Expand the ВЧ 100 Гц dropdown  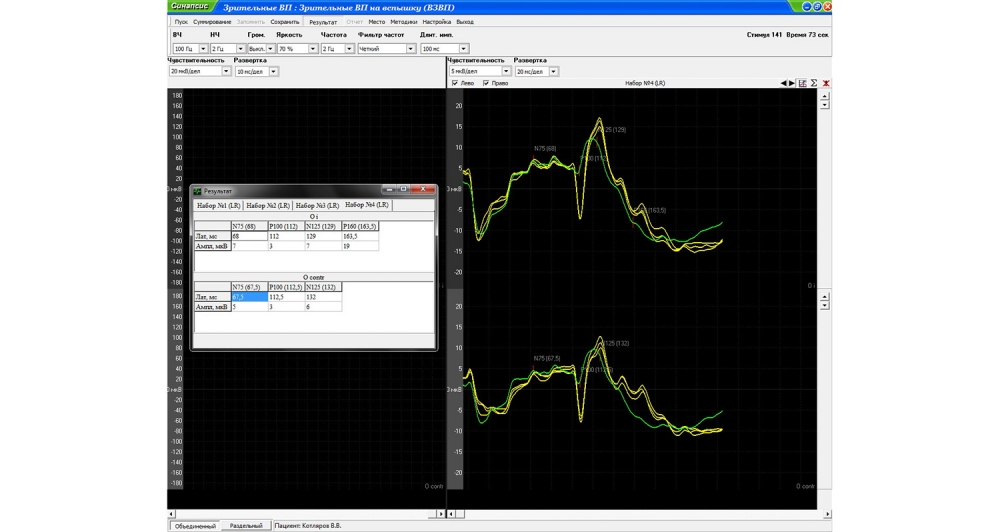coord(203,48)
